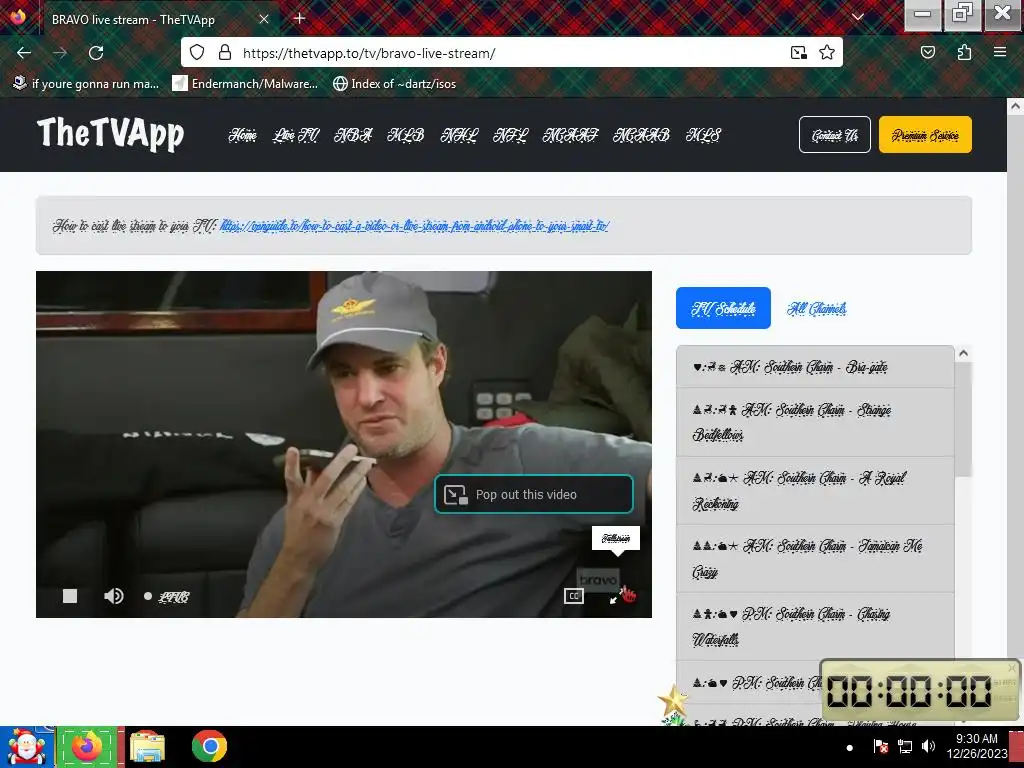Click the LIVE indicator in player
The image size is (1024, 768).
tap(167, 596)
